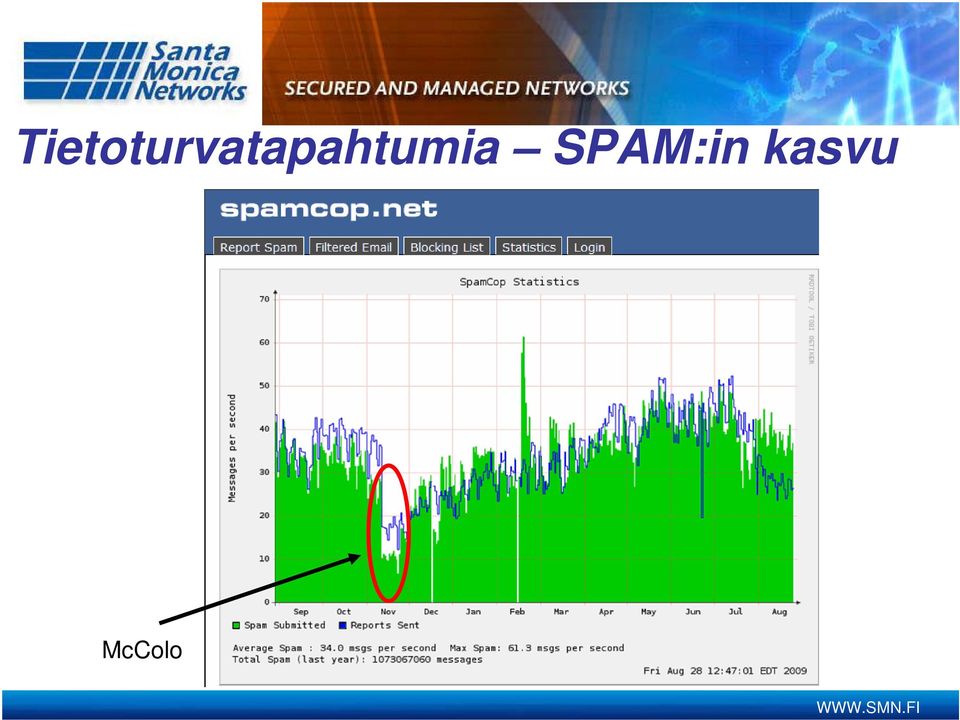Screen dimensions: 960x720
Task: Click the Santa Monica Networks logo
Action: [135, 71]
